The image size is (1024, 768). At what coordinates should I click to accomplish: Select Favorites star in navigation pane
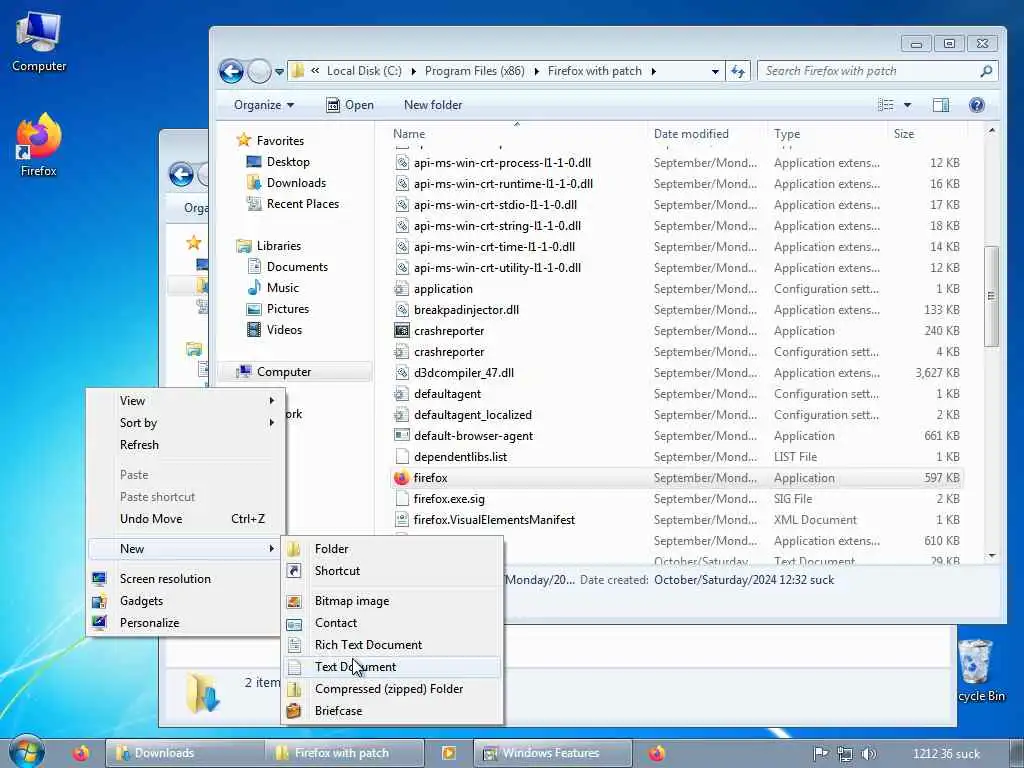244,140
